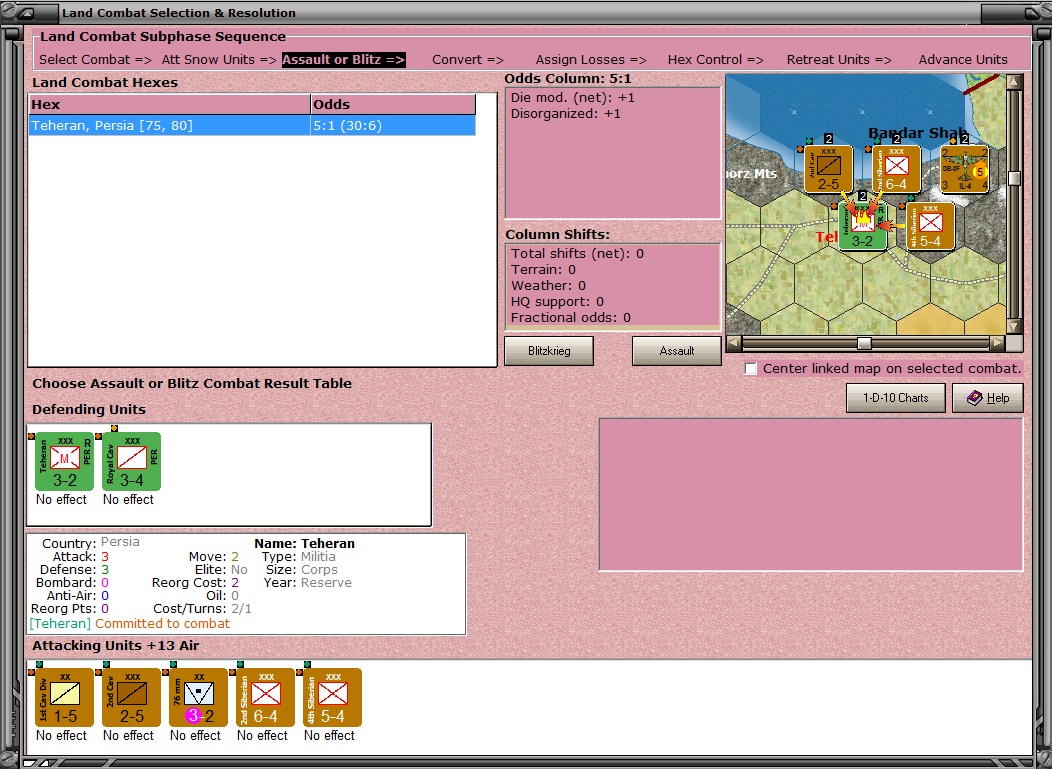Click the map vertical scrollbar up arrow
Viewport: 1052px width, 769px height.
click(1014, 82)
